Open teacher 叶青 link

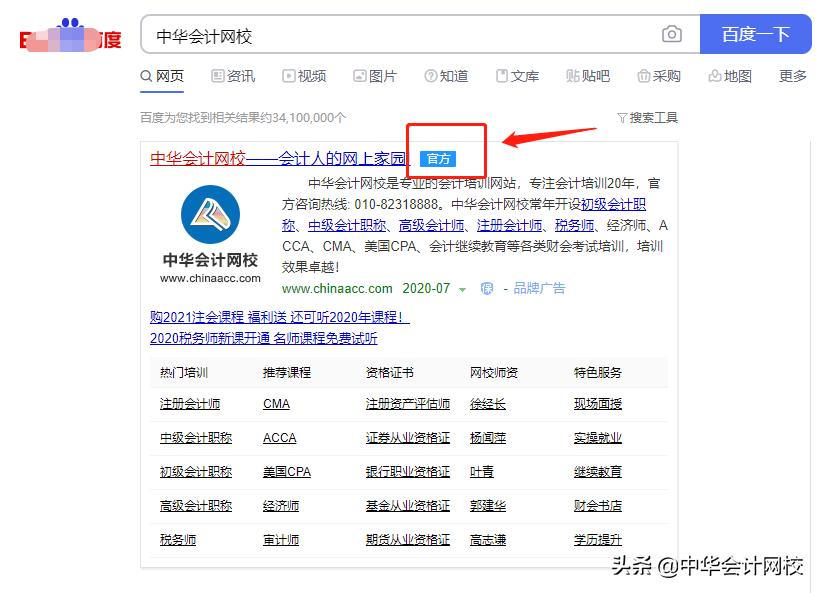point(482,472)
